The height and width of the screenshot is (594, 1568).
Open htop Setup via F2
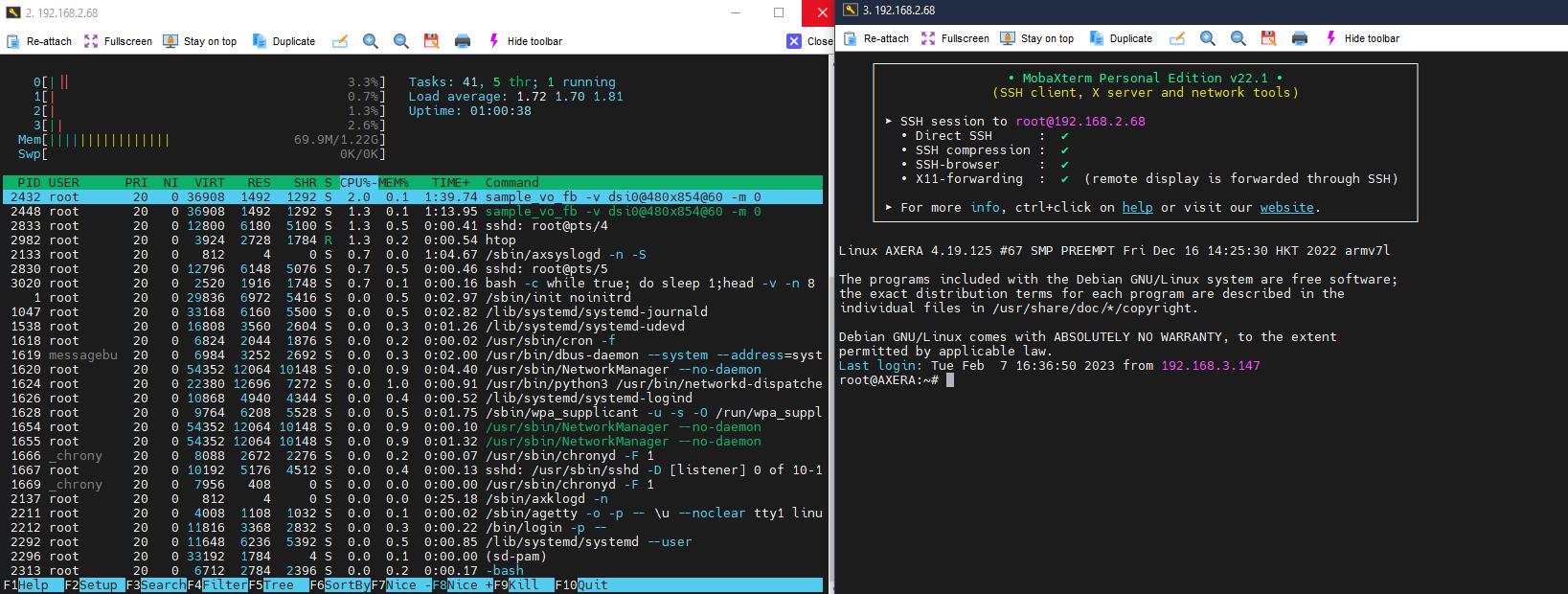pos(95,584)
